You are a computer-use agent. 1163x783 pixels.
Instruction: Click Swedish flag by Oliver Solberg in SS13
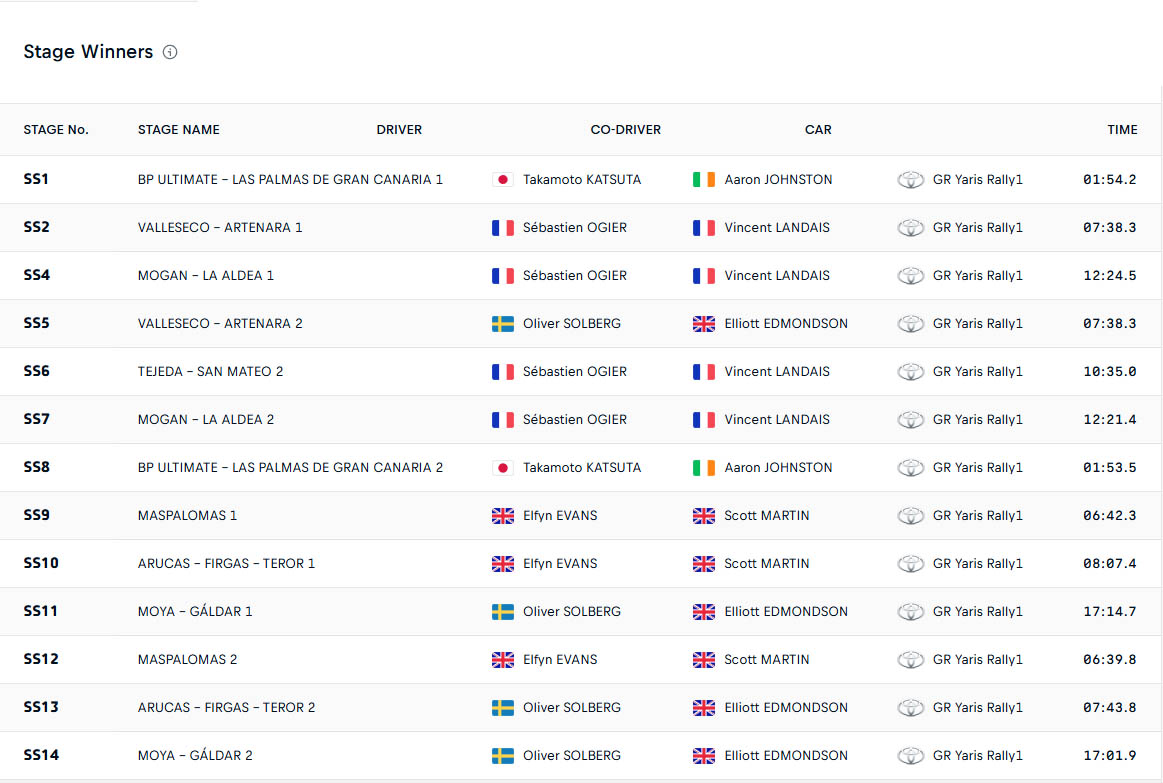pyautogui.click(x=503, y=708)
